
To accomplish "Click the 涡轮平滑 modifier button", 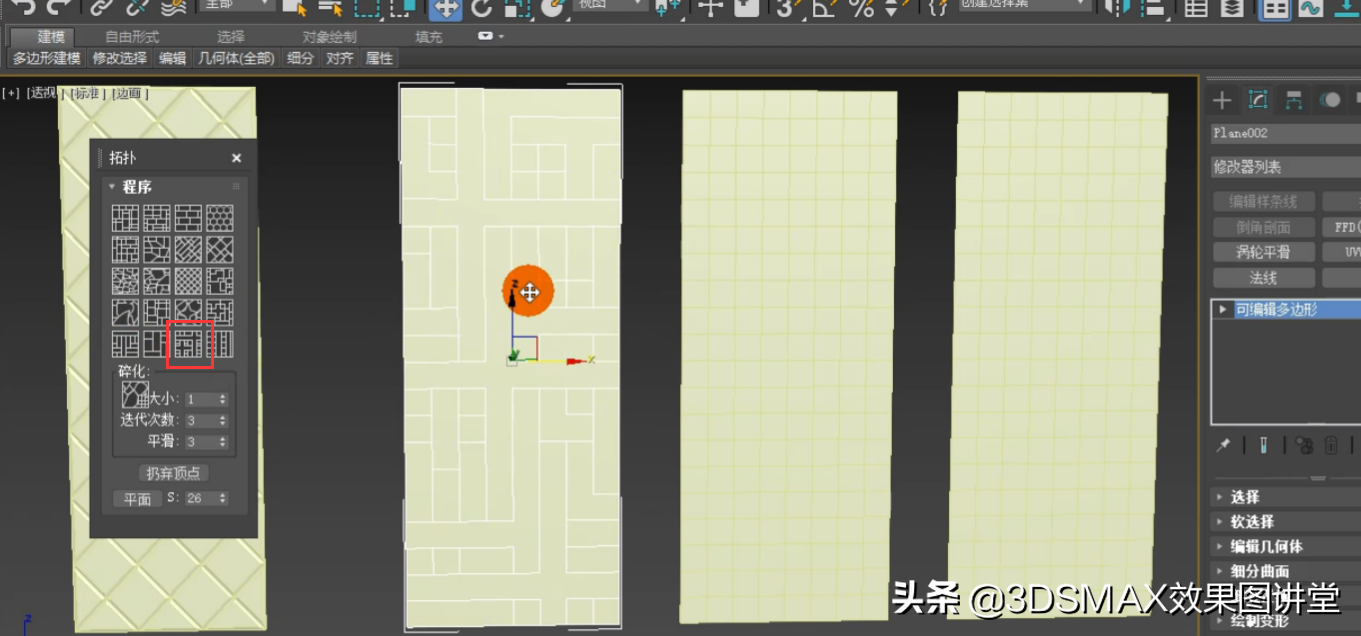I will point(1263,252).
